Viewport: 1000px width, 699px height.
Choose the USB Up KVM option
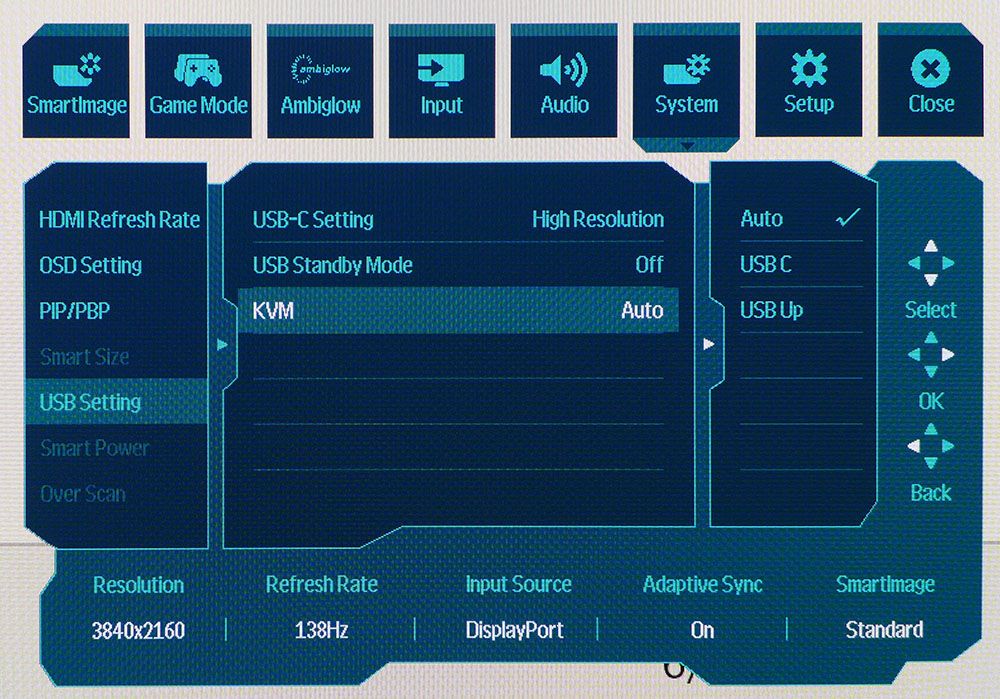coord(801,310)
